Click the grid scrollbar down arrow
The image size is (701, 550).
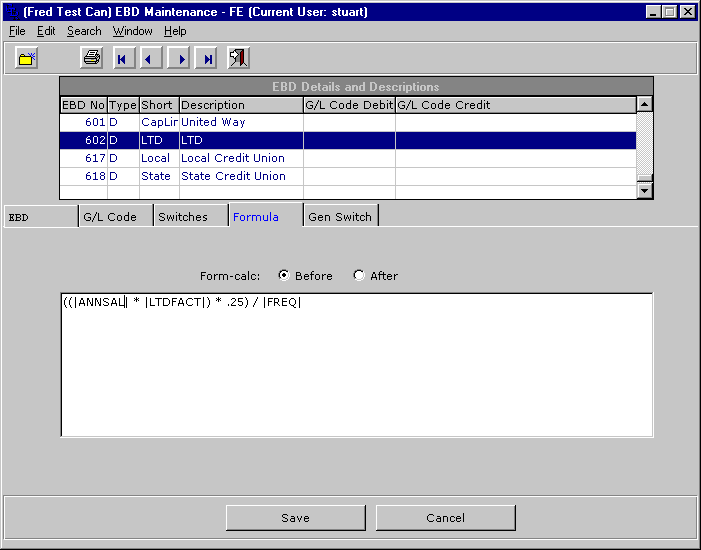click(x=644, y=190)
